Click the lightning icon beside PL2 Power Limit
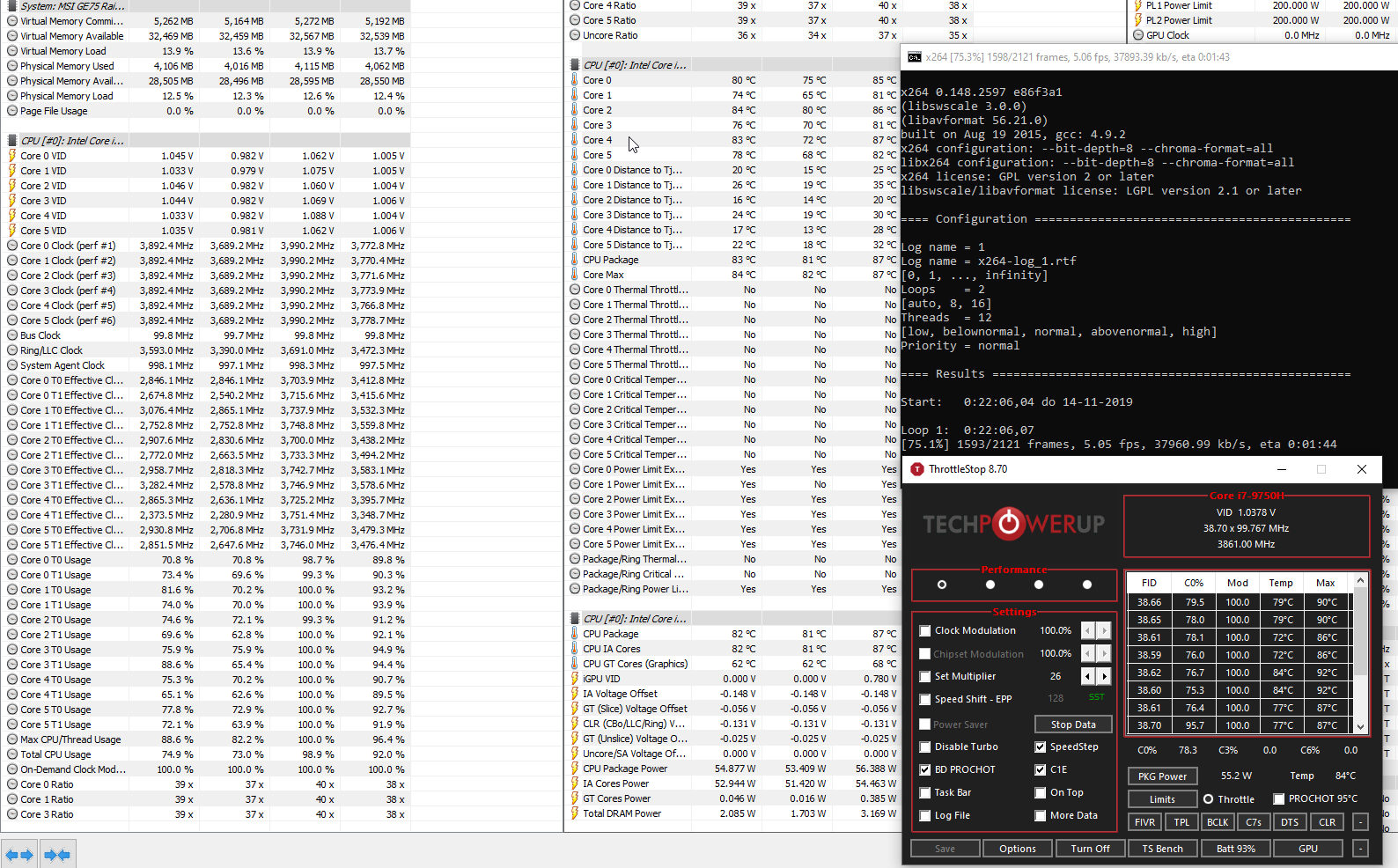The width and height of the screenshot is (1398, 868). [1138, 20]
